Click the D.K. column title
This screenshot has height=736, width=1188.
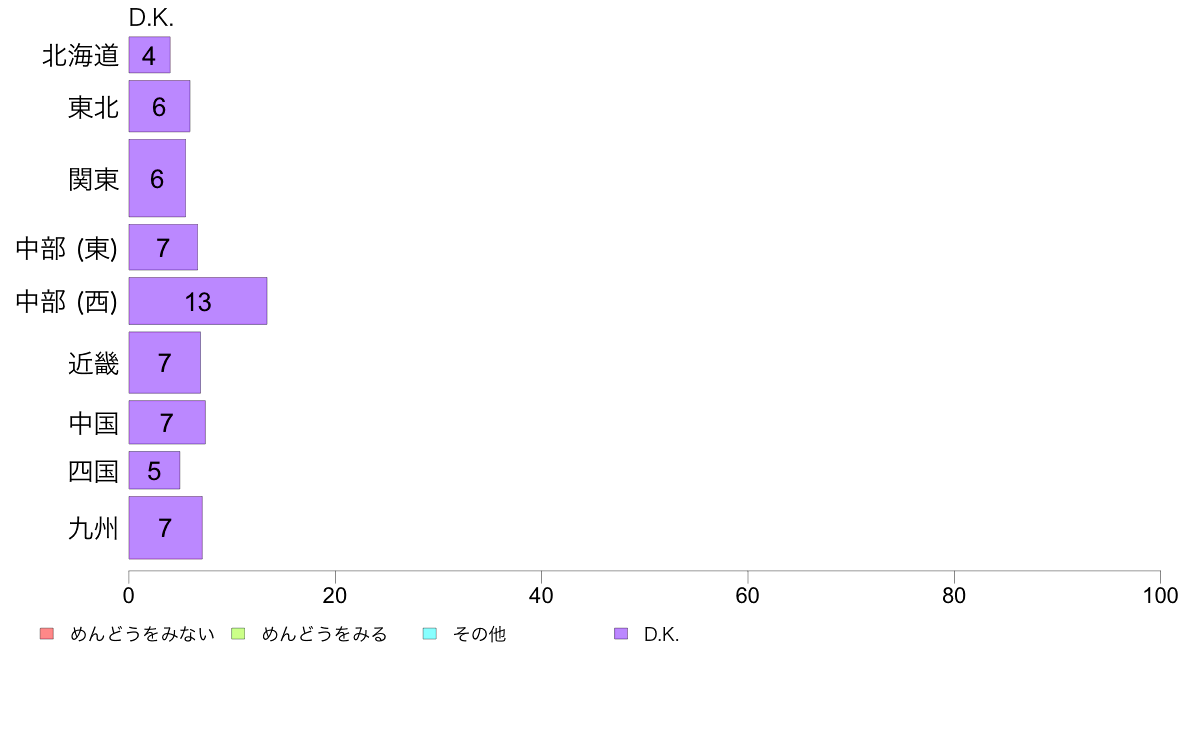[x=151, y=17]
